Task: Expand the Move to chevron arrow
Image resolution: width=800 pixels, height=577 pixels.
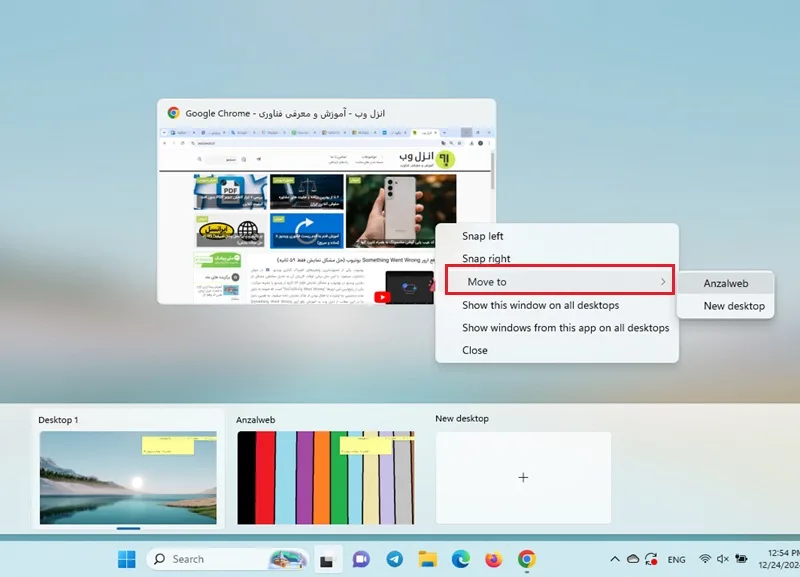Action: point(663,282)
